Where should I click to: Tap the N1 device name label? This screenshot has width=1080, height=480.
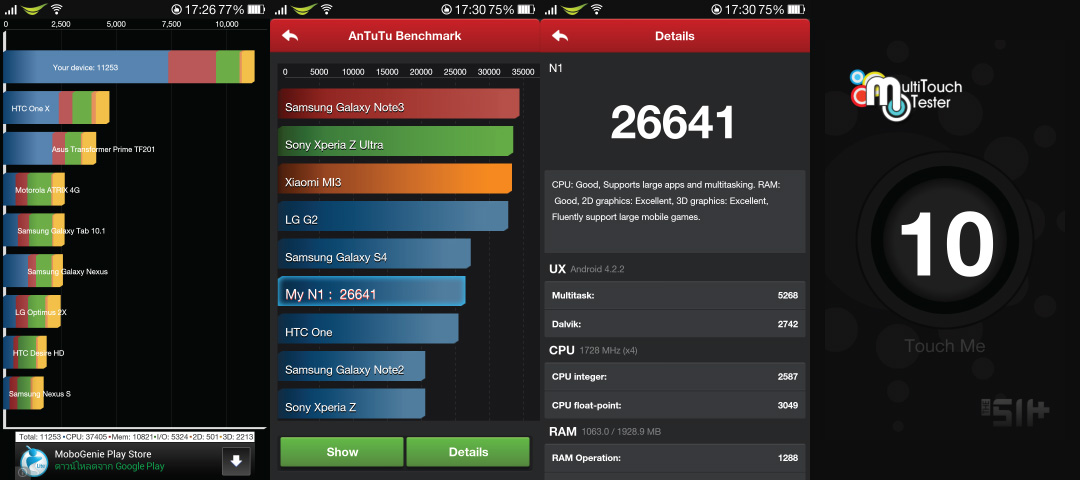click(x=556, y=68)
